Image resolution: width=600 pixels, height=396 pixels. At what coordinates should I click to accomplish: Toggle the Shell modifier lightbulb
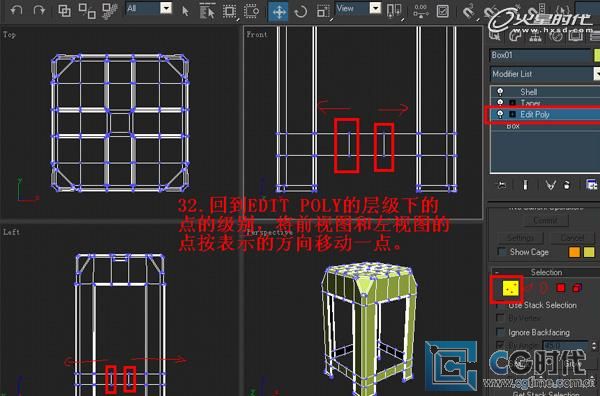pos(500,92)
